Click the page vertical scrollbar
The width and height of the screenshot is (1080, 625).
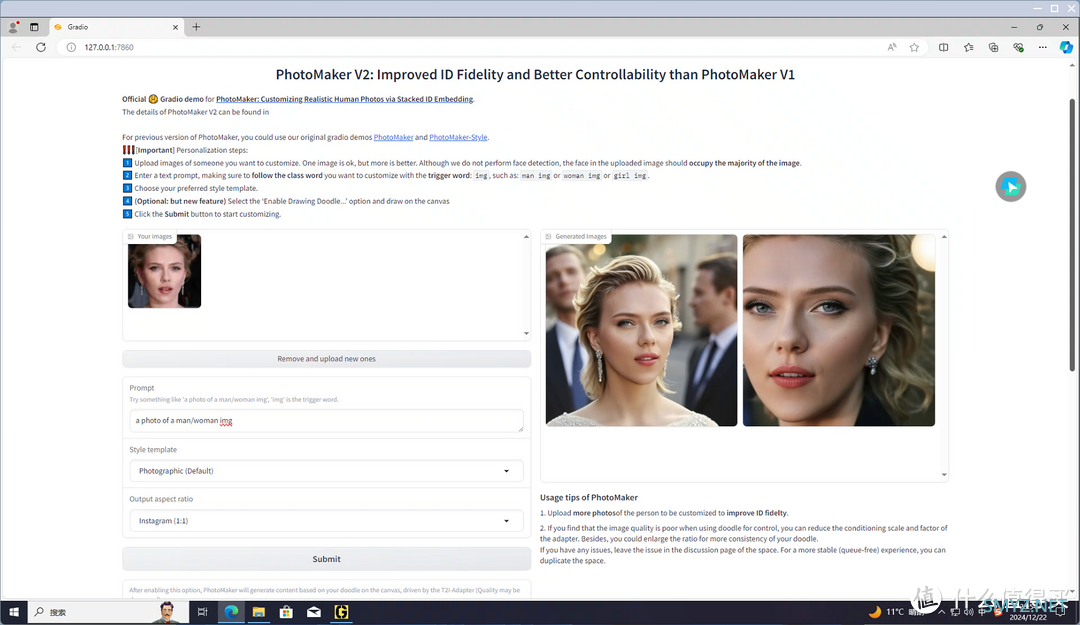pyautogui.click(x=1072, y=234)
